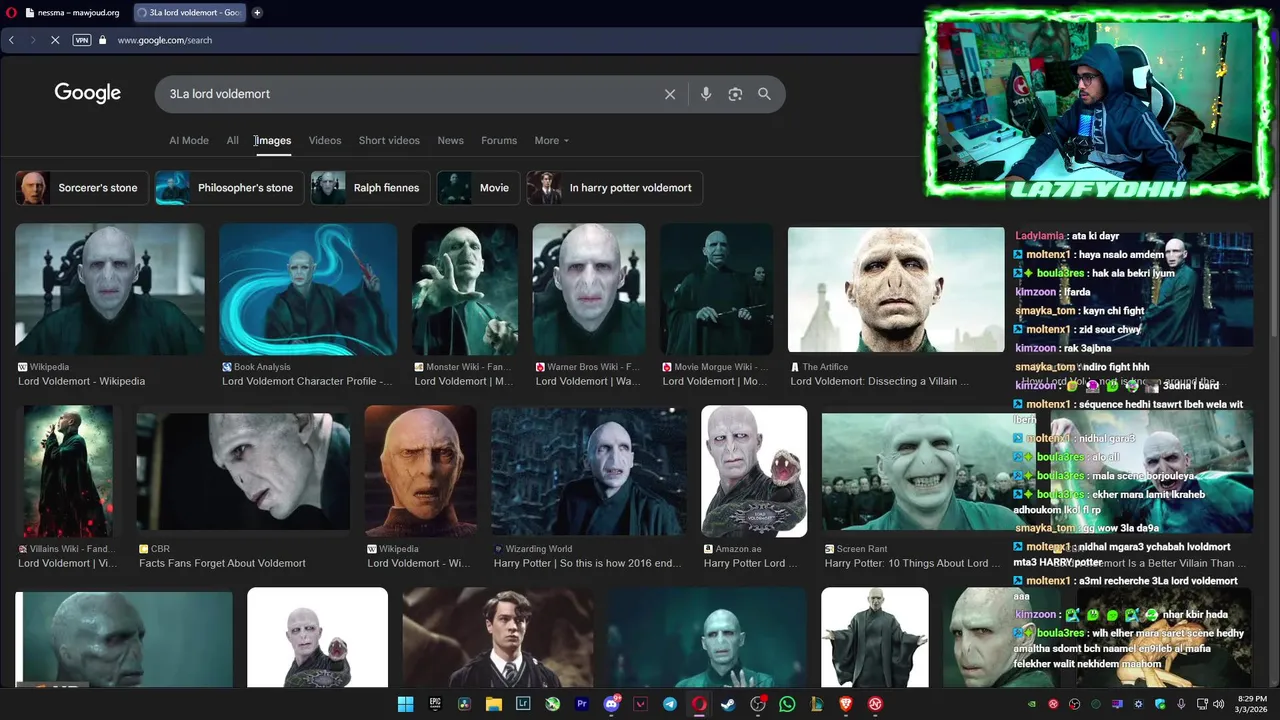1280x720 pixels.
Task: Open Lord Voldemort: Dissecting a Villain link
Action: click(880, 381)
